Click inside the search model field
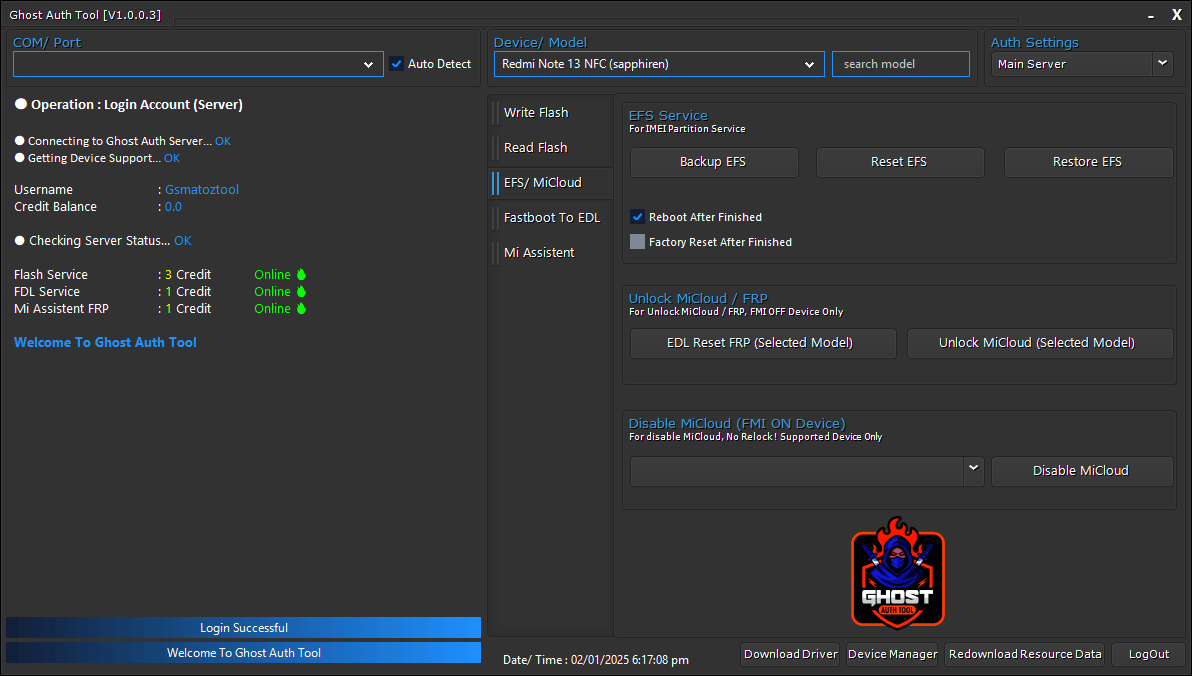 [x=900, y=63]
